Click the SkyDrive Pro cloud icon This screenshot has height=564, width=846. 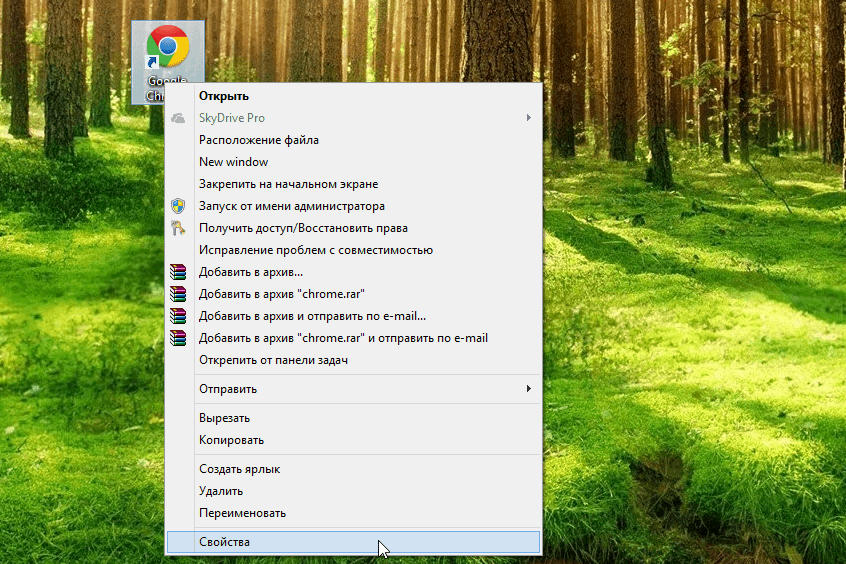coord(178,118)
